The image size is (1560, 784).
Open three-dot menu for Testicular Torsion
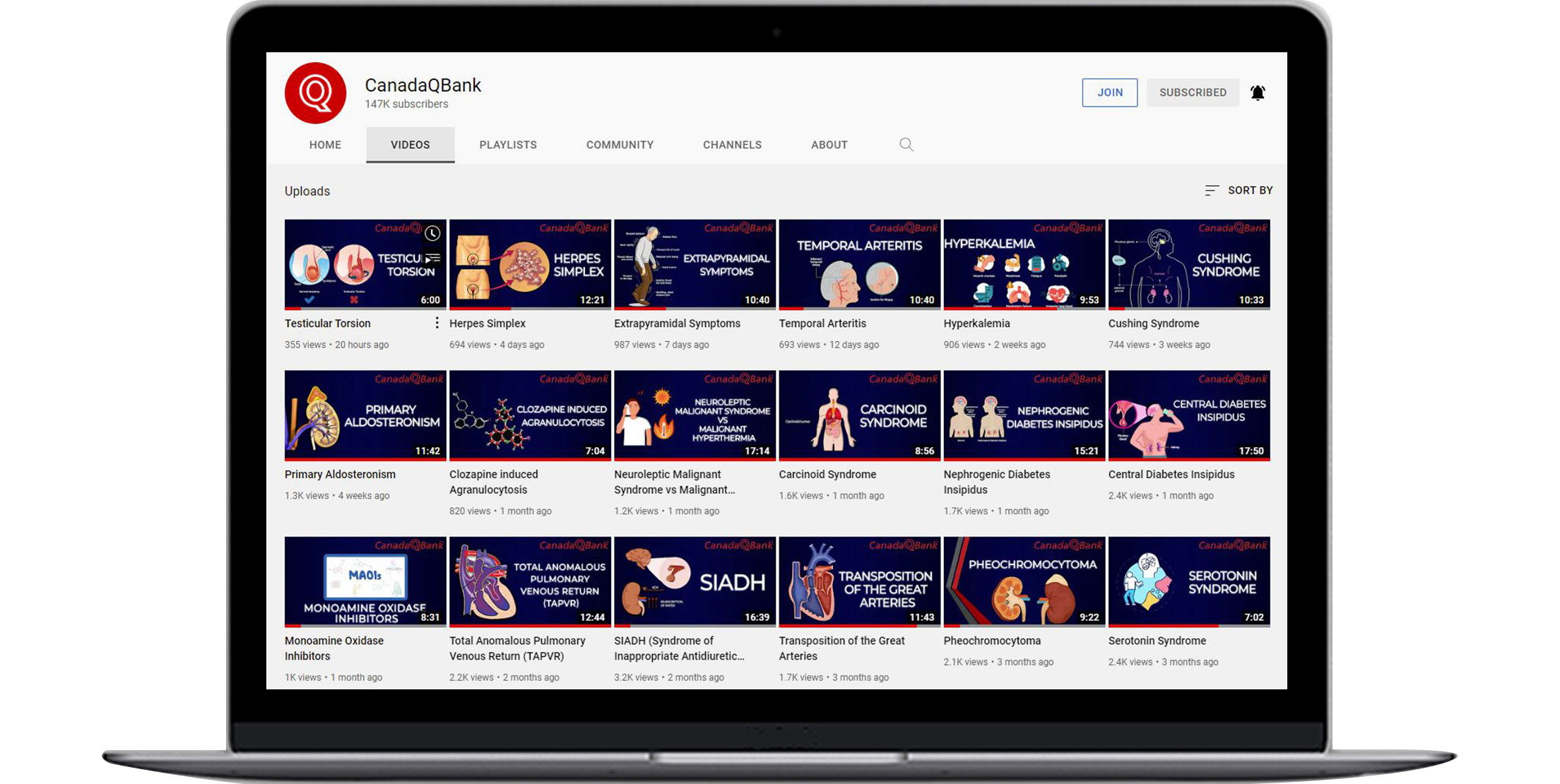coord(437,323)
